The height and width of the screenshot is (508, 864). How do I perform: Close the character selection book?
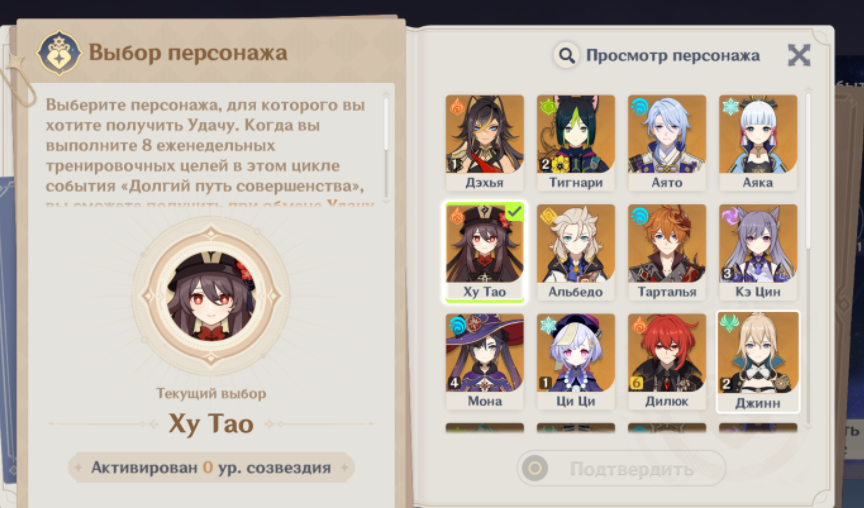[x=799, y=55]
